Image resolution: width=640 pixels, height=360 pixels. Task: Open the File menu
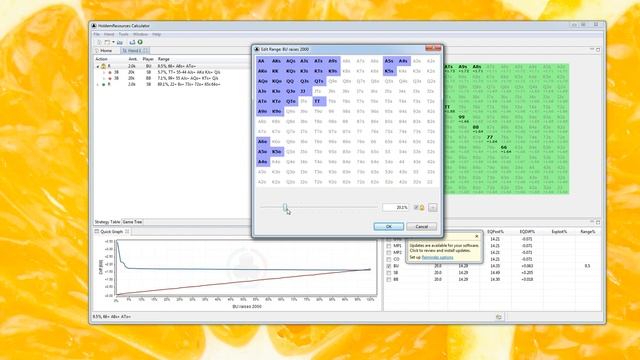point(97,34)
